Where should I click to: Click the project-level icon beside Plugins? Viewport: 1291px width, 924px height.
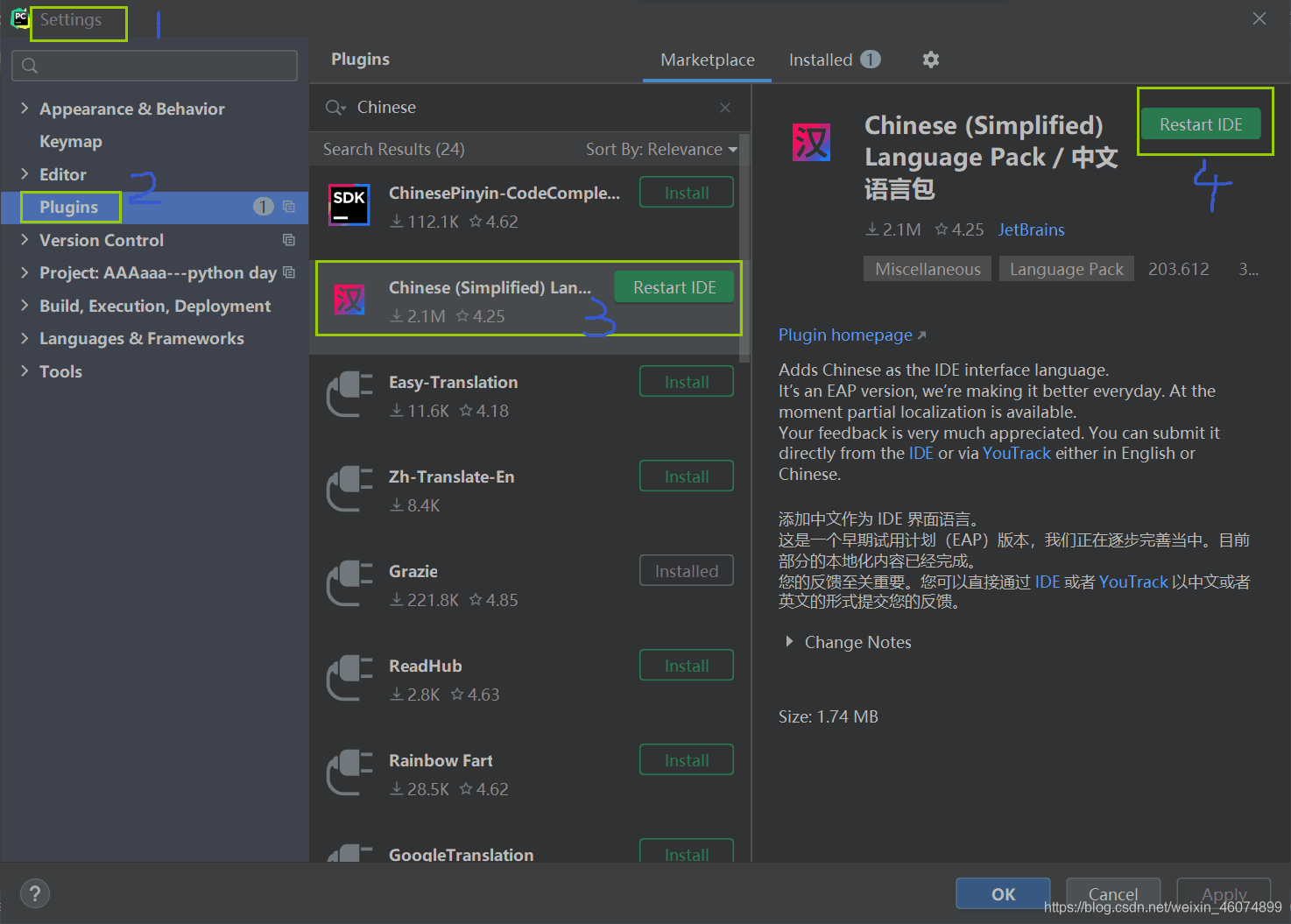point(288,207)
